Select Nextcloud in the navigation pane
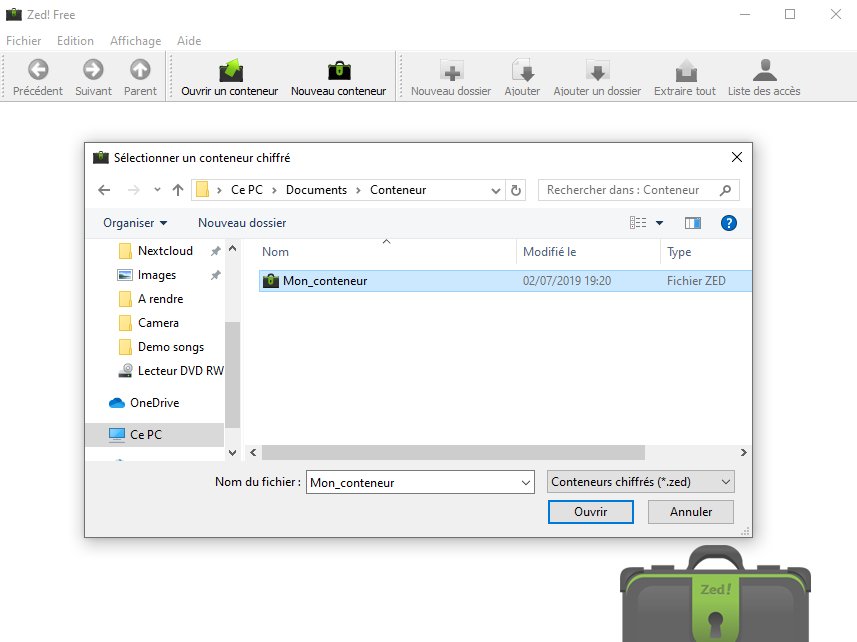The image size is (857, 642). [x=166, y=251]
